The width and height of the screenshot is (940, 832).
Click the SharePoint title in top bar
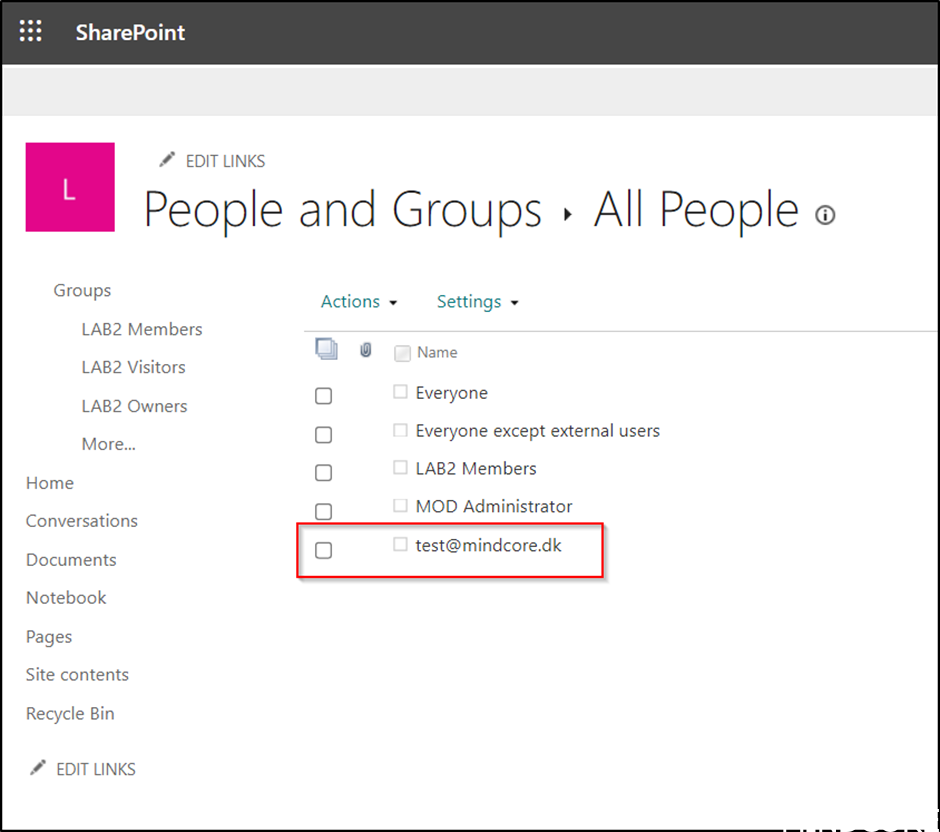pyautogui.click(x=130, y=32)
